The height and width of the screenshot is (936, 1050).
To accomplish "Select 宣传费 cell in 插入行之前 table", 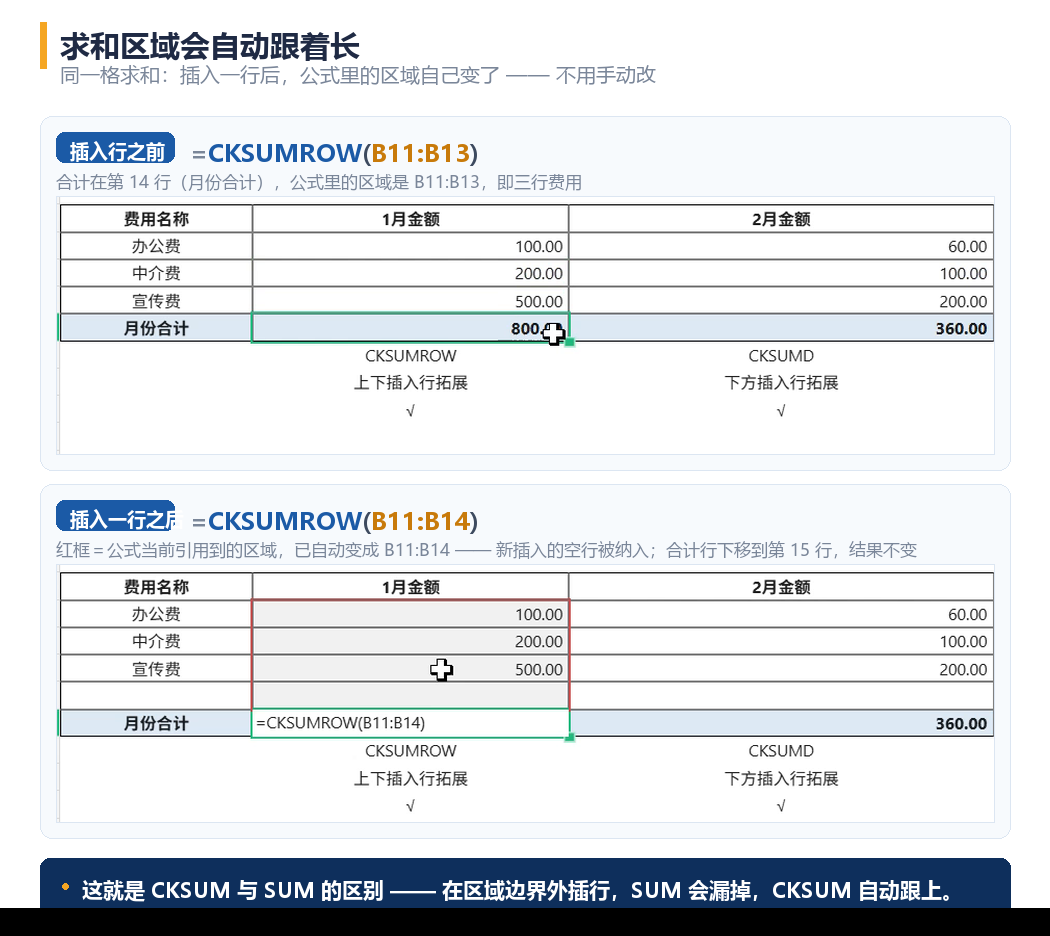I will tap(156, 301).
